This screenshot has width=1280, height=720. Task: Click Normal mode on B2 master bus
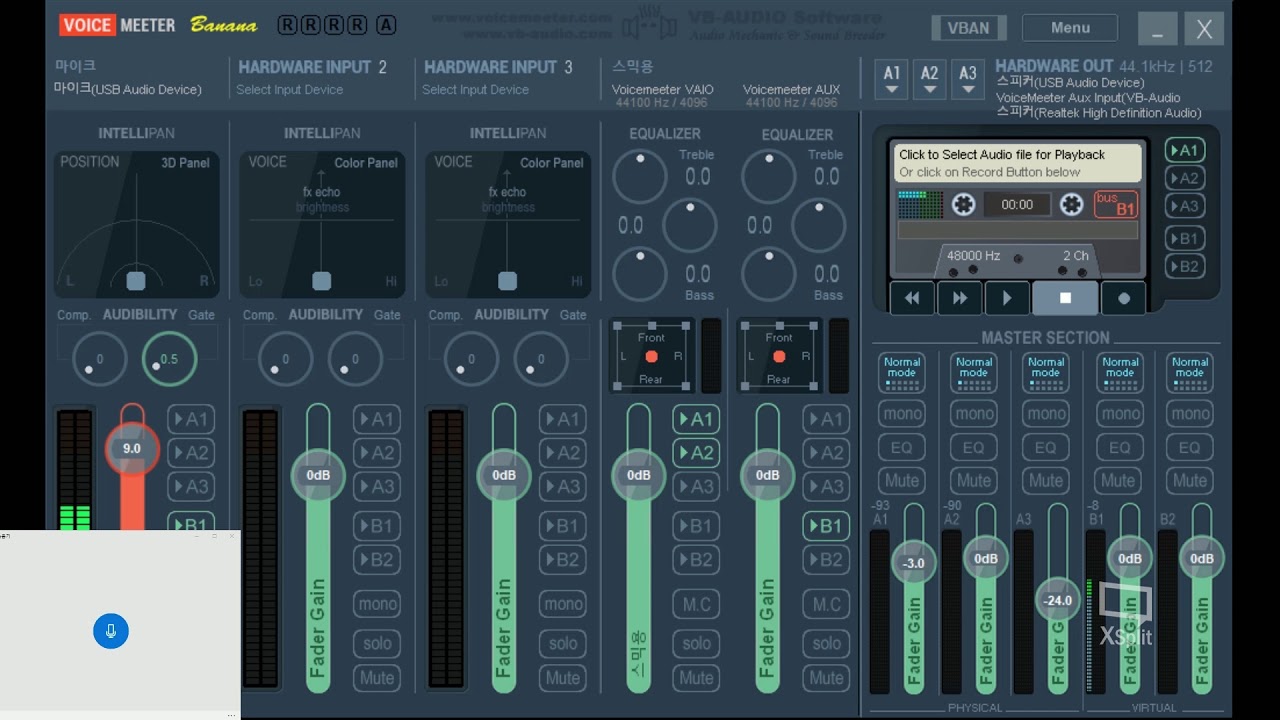pos(1190,373)
